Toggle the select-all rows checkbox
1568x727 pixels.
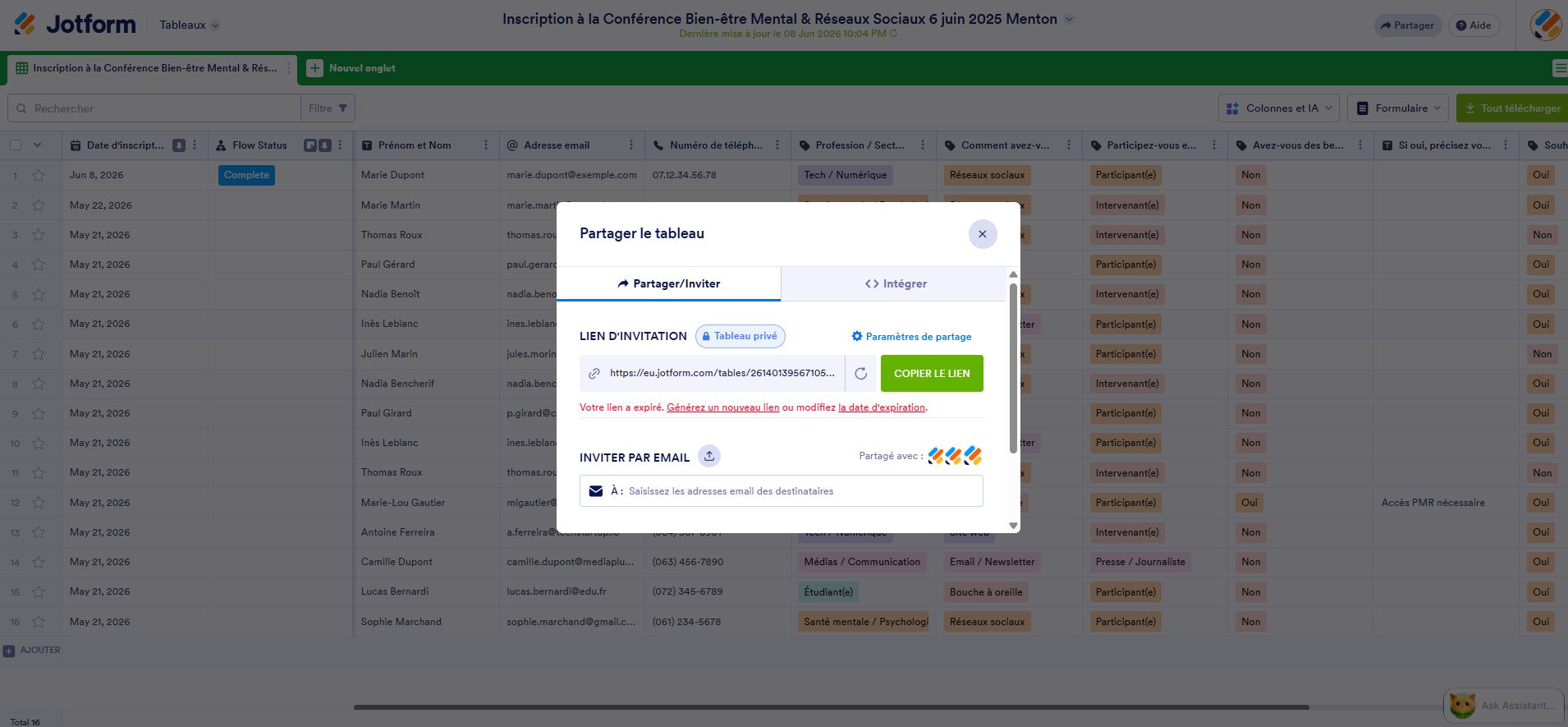point(16,145)
